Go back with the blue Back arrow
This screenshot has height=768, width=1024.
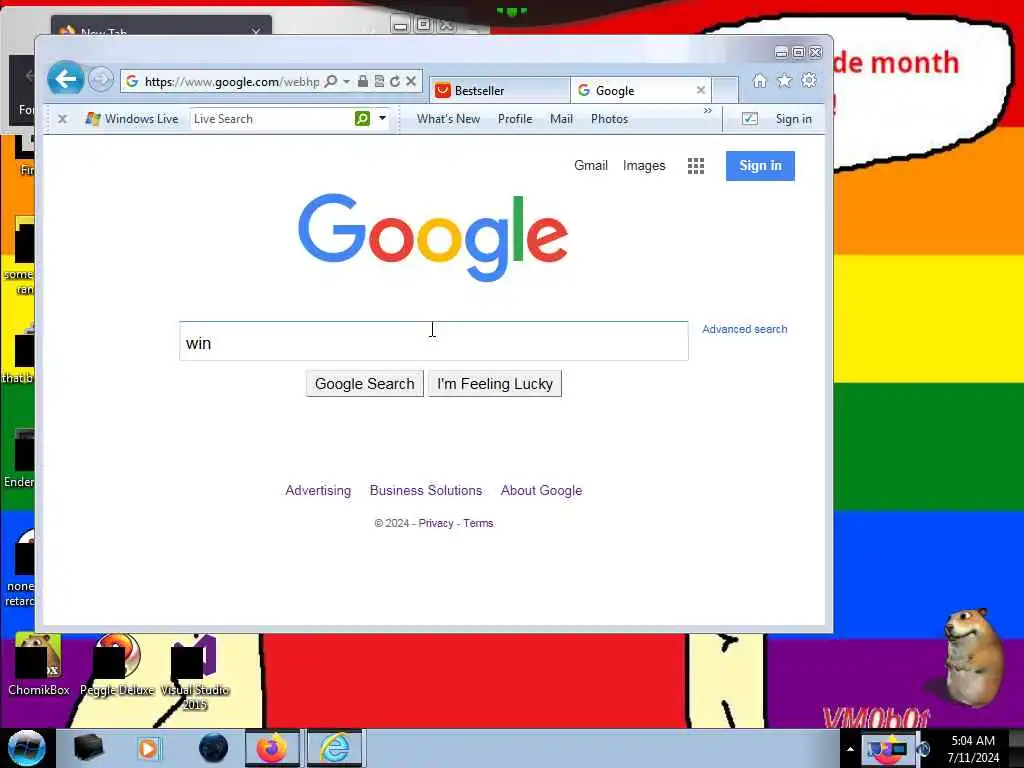pyautogui.click(x=65, y=80)
